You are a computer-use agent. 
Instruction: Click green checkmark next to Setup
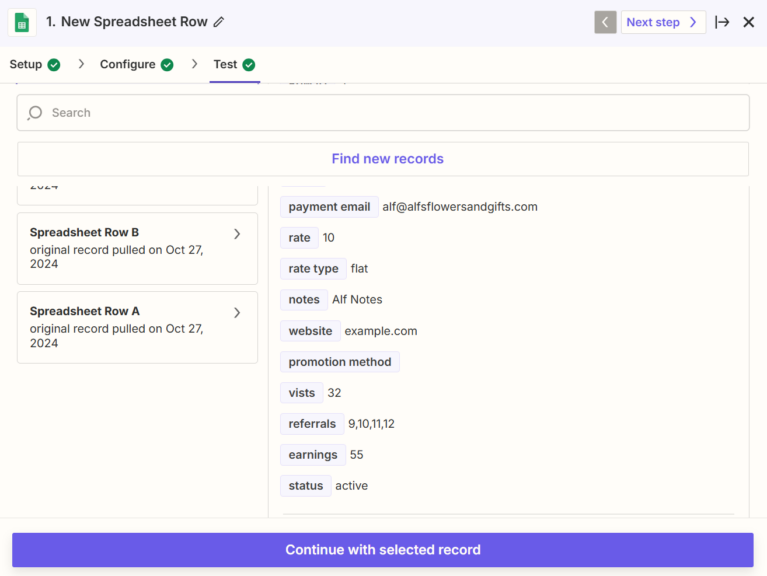(x=54, y=65)
